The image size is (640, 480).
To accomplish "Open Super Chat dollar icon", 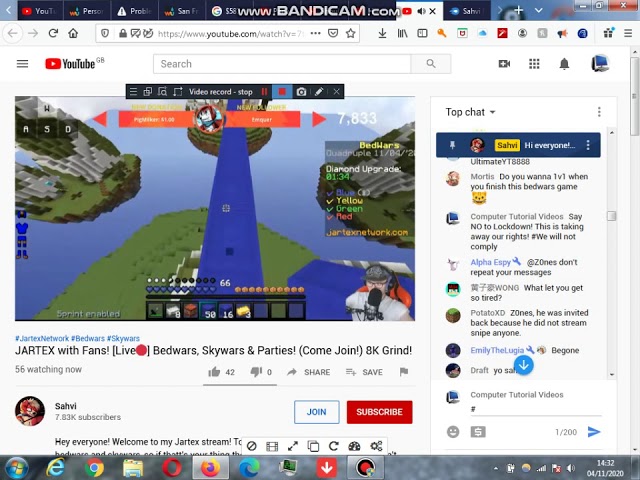I will click(x=478, y=432).
